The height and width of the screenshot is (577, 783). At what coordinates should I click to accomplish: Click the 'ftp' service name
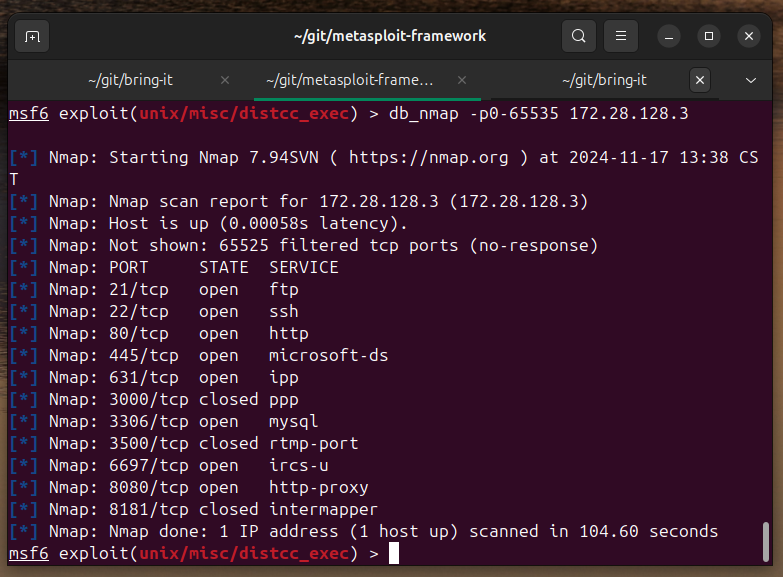click(x=284, y=290)
